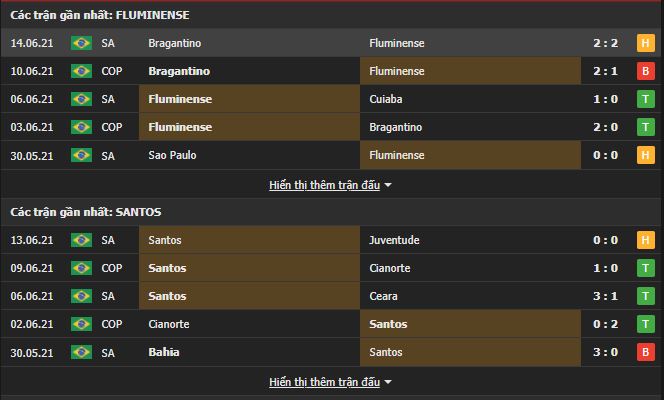664x400 pixels.
Task: Click green T badge for Santos vs Ceara
Action: pos(647,296)
